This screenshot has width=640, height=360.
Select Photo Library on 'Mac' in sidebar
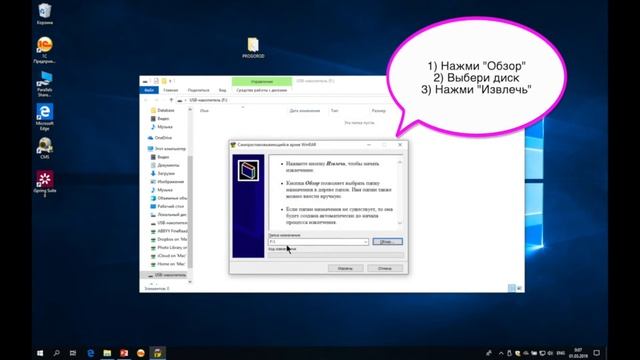pyautogui.click(x=169, y=248)
